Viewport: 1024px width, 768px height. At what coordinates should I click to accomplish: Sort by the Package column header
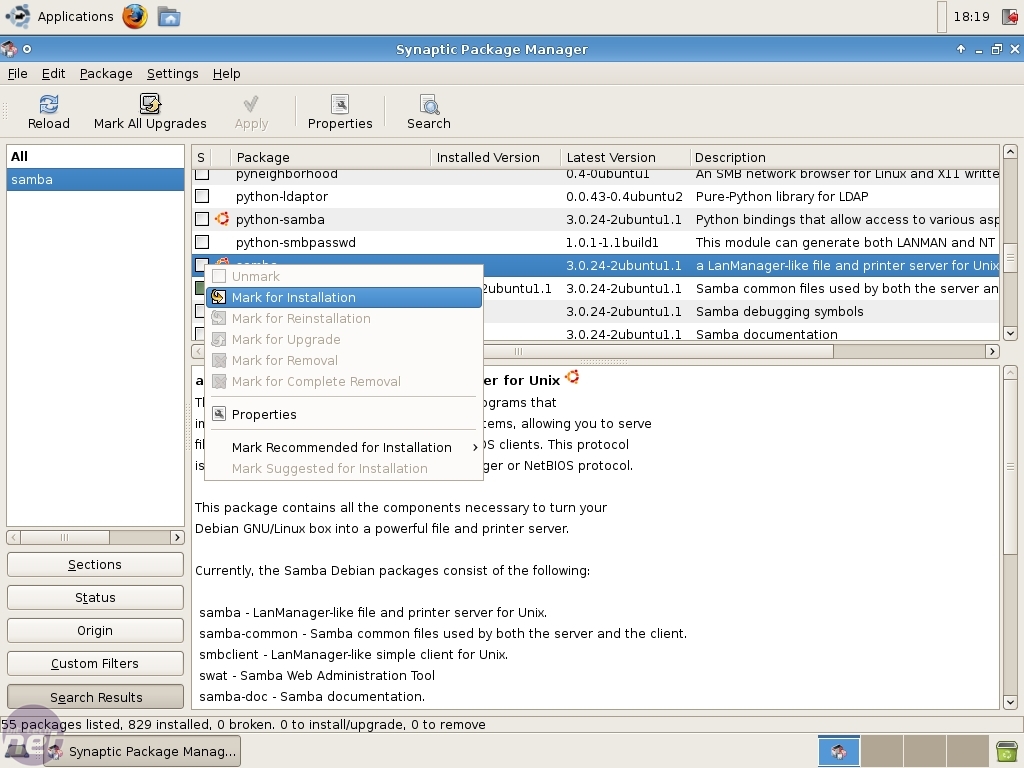point(330,157)
